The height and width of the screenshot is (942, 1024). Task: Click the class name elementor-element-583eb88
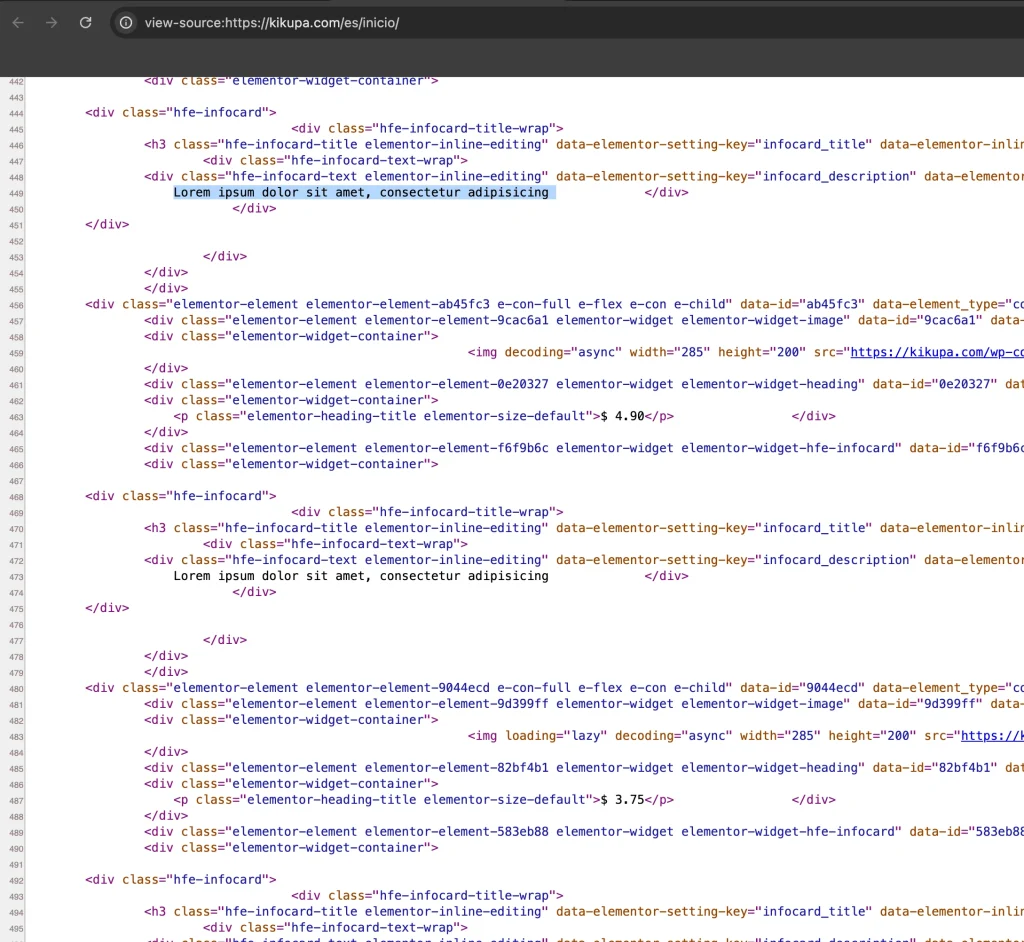[x=457, y=832]
